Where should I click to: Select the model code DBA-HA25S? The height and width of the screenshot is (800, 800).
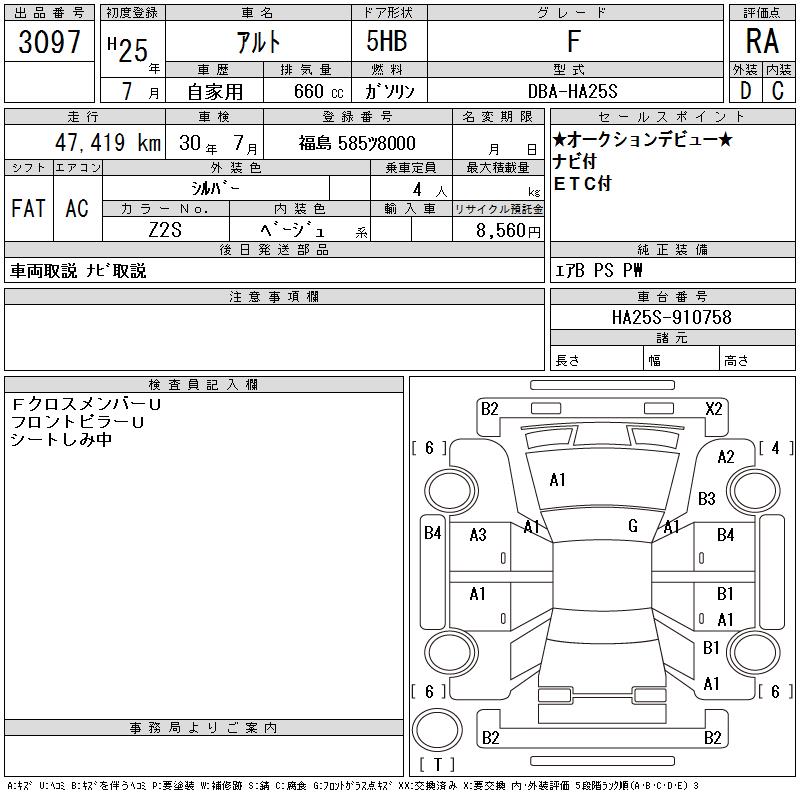click(x=573, y=91)
